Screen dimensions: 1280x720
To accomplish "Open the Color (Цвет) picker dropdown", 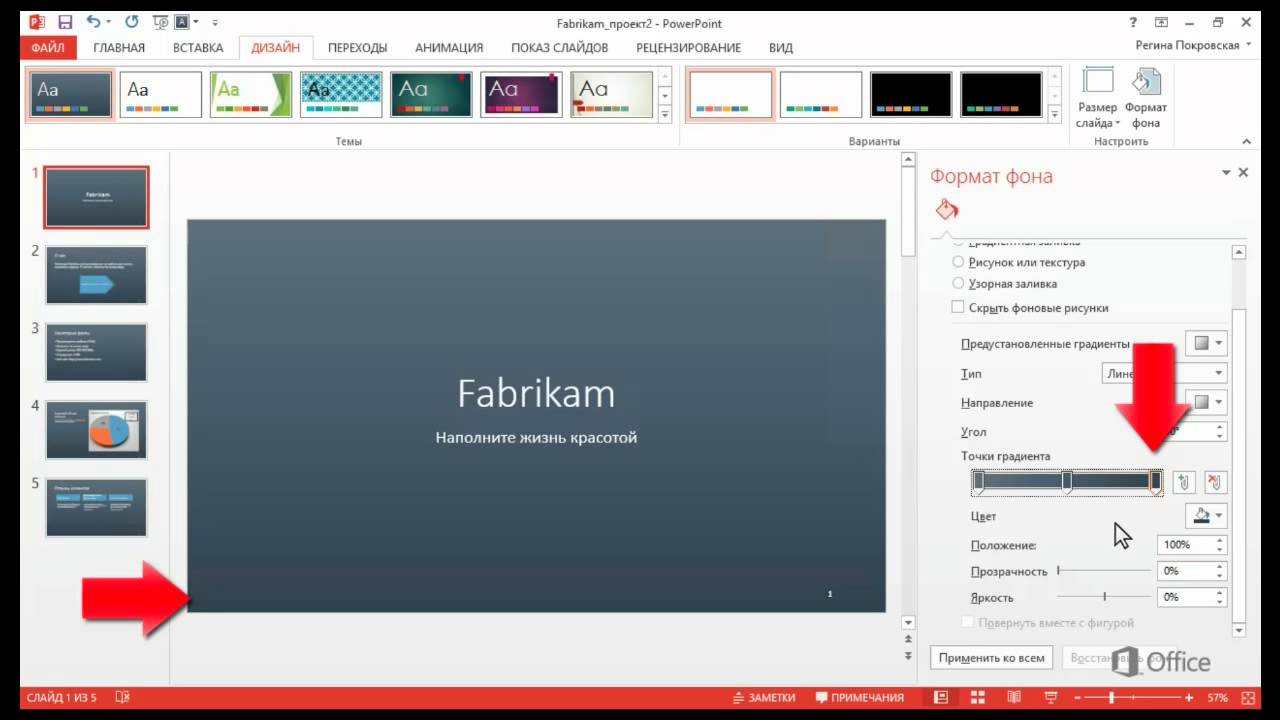I will (1206, 516).
